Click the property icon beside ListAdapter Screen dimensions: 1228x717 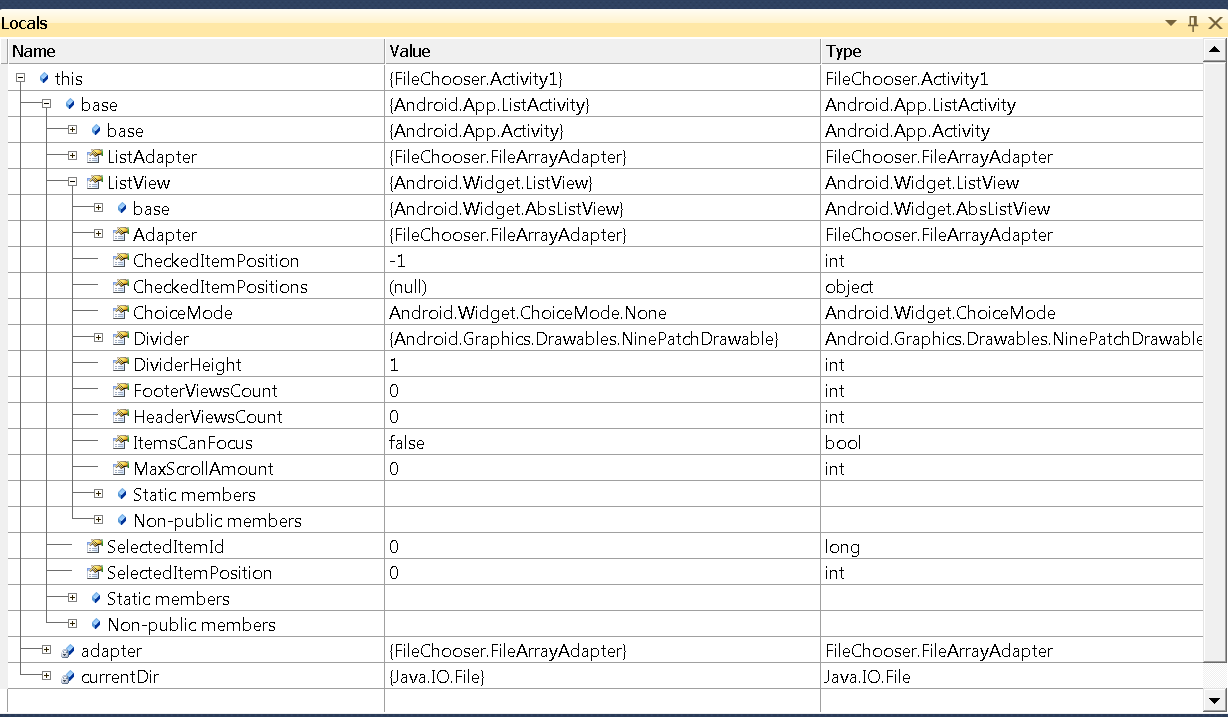[95, 157]
